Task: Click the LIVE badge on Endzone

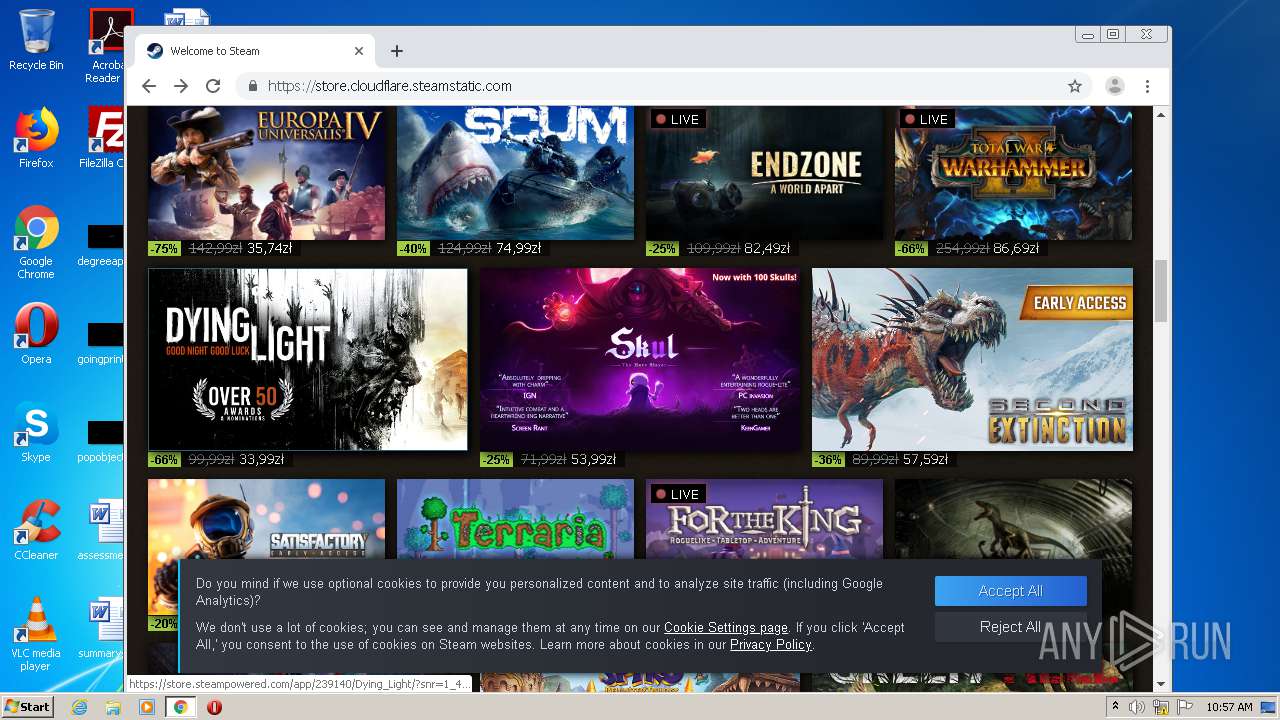Action: 677,119
